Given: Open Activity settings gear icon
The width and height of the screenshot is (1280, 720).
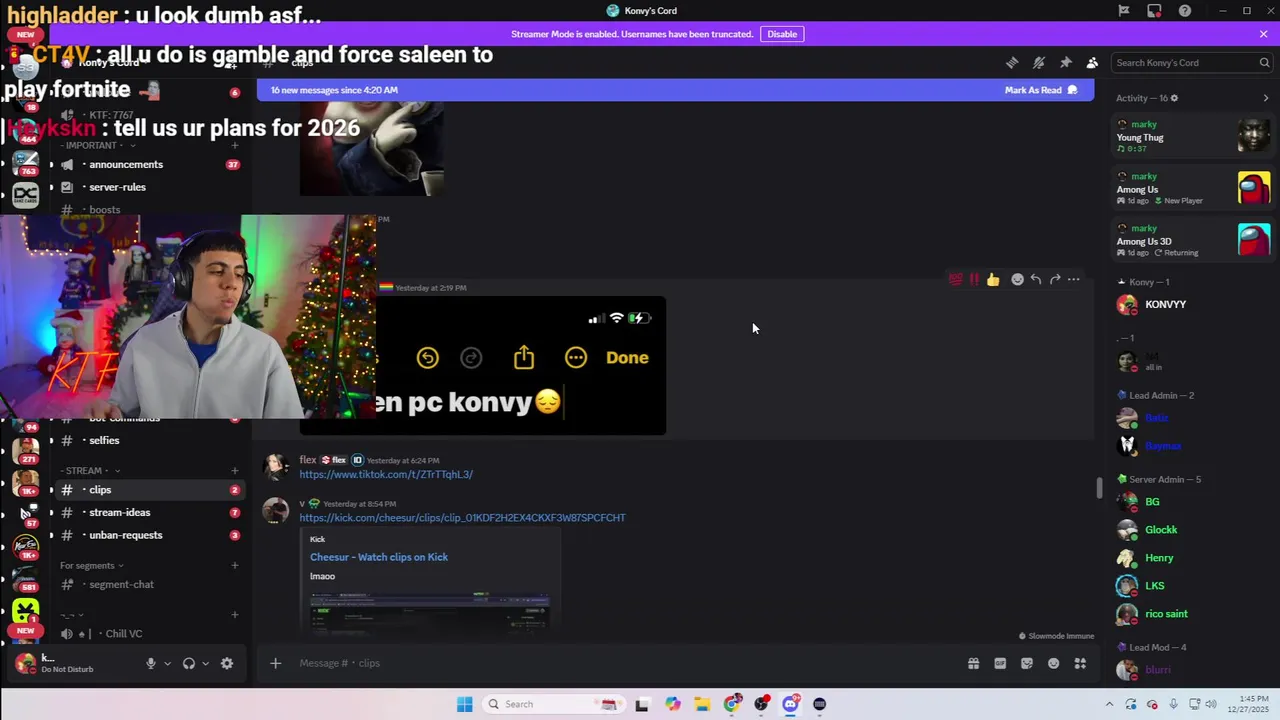Looking at the screenshot, I should (x=1174, y=98).
